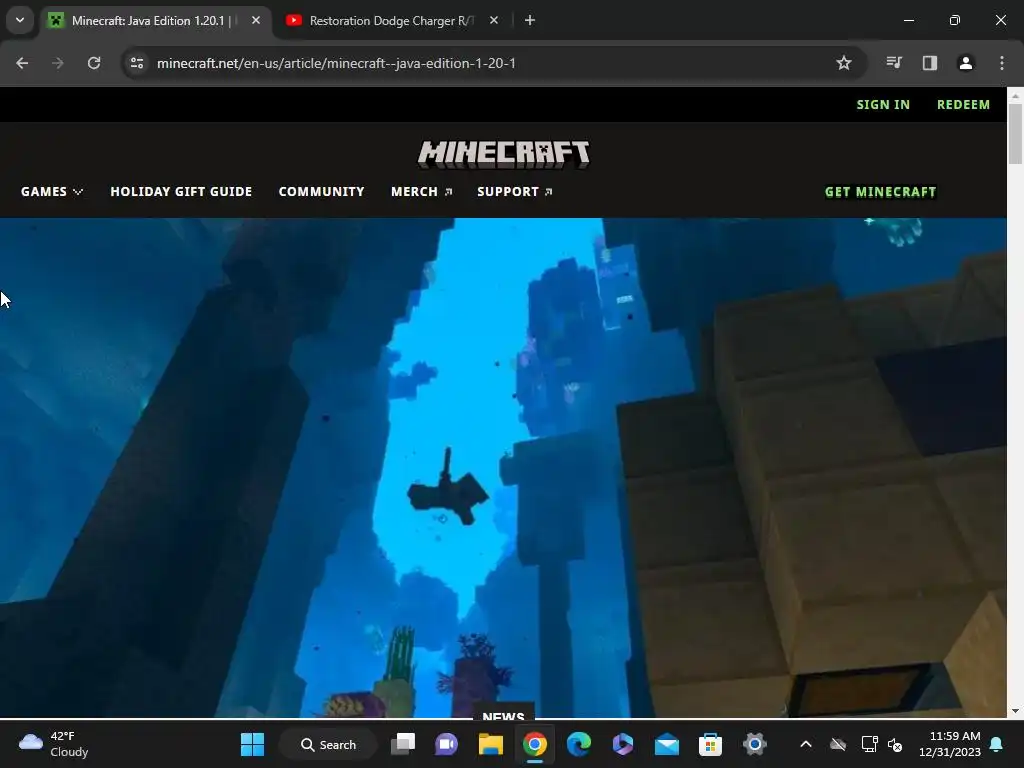Viewport: 1024px width, 768px height.
Task: Click the REDEEM link
Action: [963, 104]
